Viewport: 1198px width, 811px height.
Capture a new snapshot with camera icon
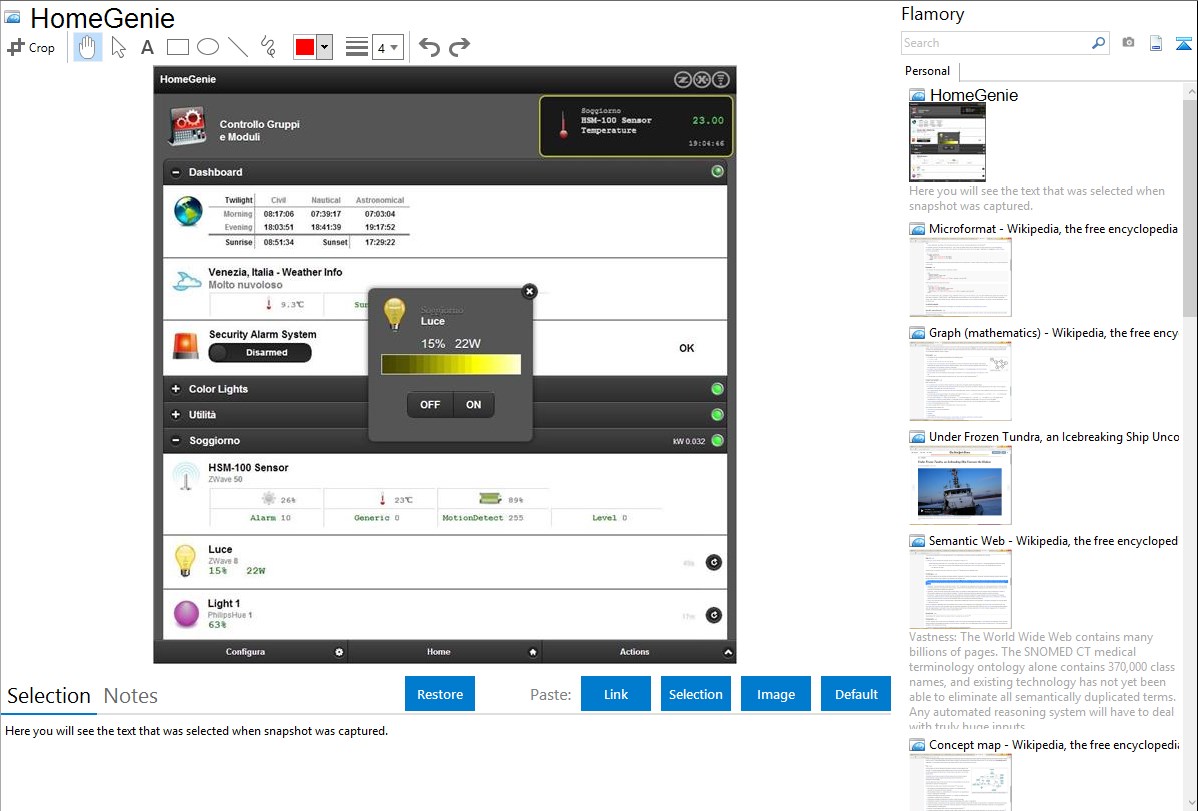(1128, 43)
